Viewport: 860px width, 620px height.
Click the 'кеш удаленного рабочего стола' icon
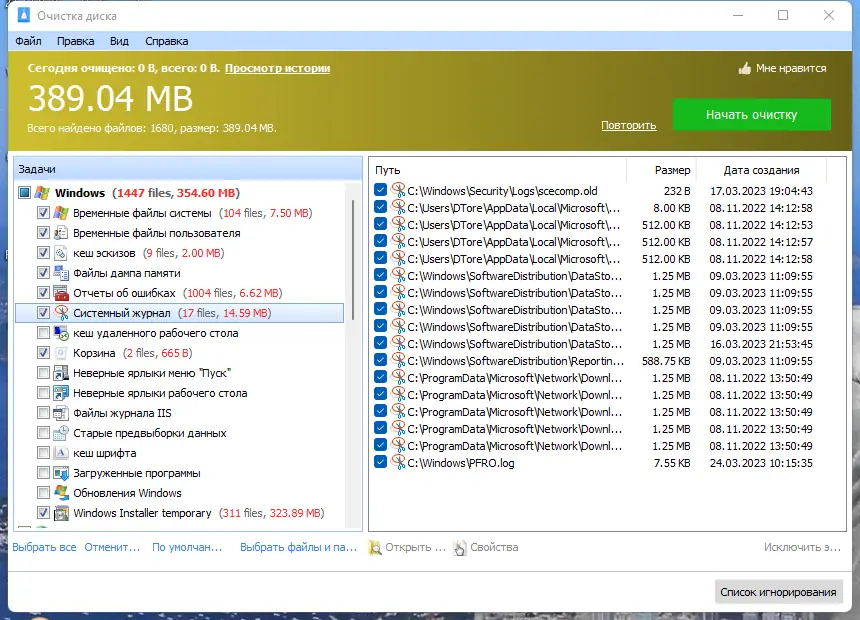click(x=61, y=333)
